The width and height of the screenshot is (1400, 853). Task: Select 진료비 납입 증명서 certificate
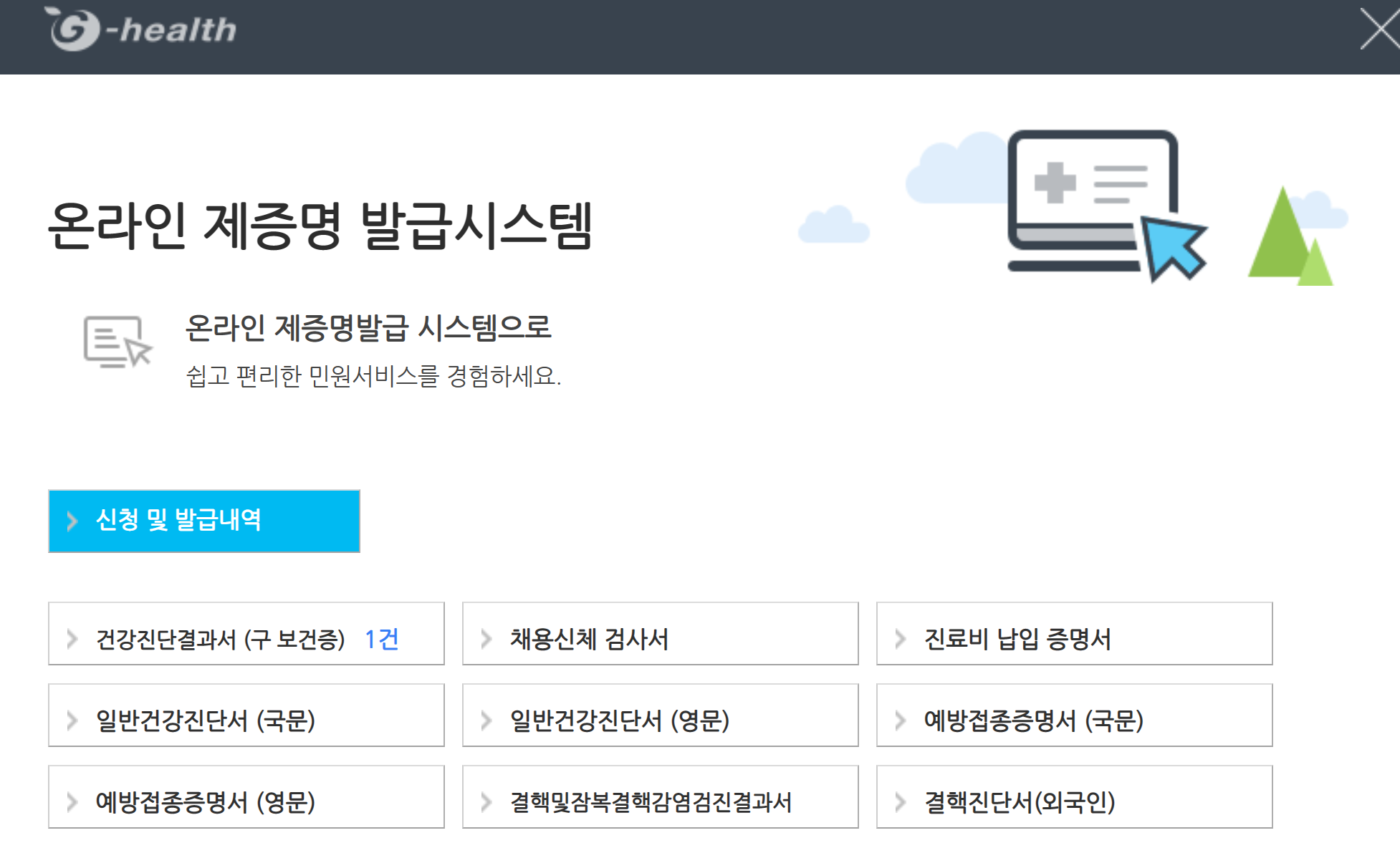click(x=1017, y=638)
